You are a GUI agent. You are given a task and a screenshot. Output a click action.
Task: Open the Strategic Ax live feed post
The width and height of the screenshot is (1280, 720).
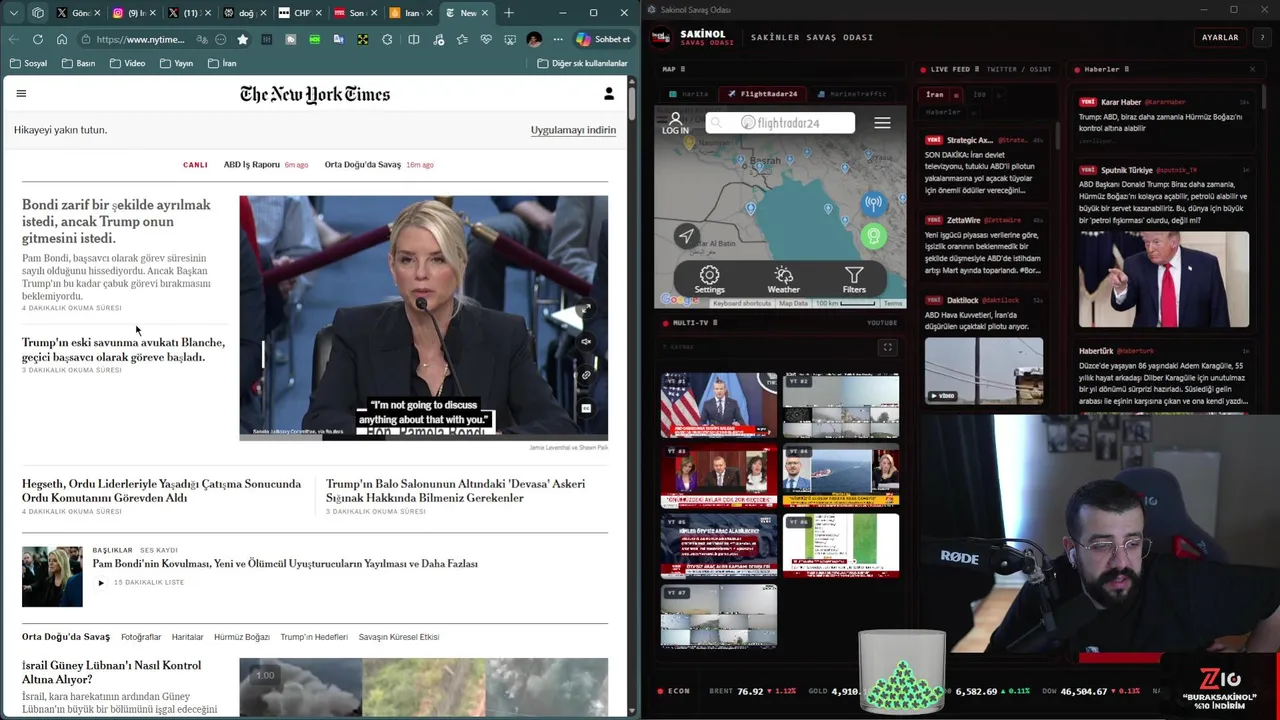click(x=983, y=165)
